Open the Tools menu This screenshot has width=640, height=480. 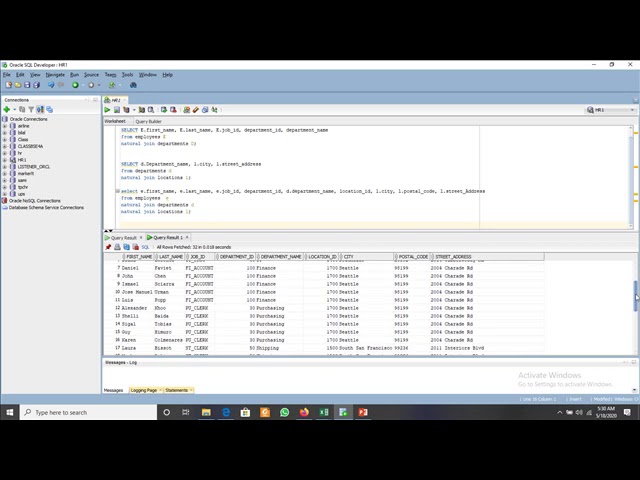pyautogui.click(x=127, y=75)
